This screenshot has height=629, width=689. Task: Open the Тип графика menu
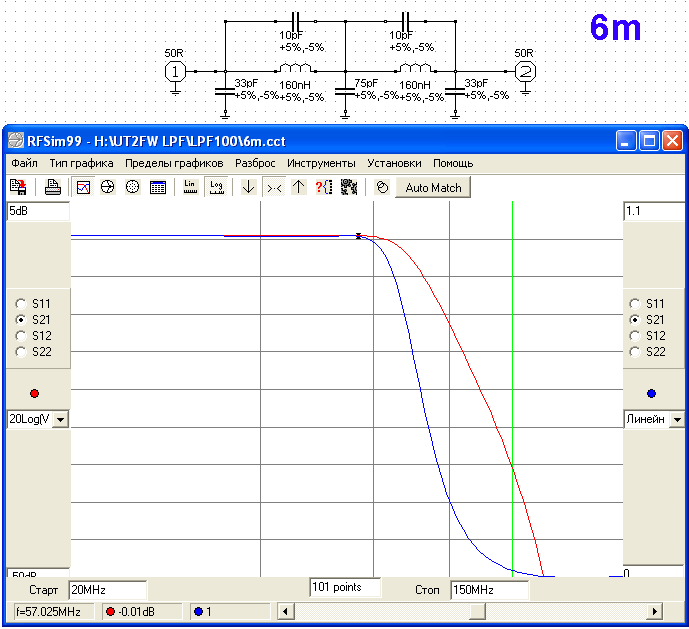[81, 163]
